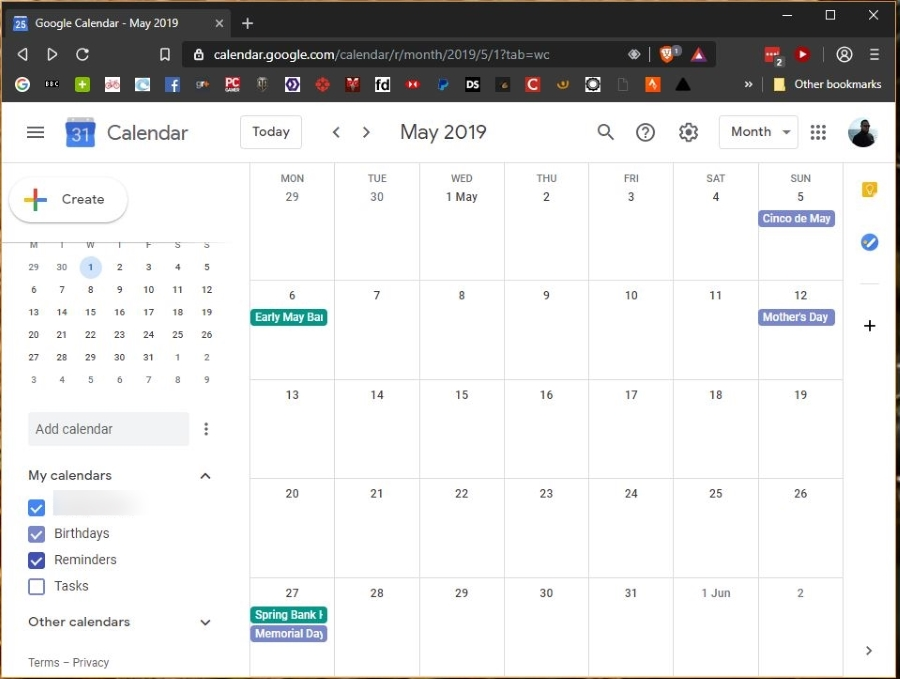Click the Google Calendar logo
Image resolution: width=900 pixels, height=679 pixels.
(x=80, y=133)
